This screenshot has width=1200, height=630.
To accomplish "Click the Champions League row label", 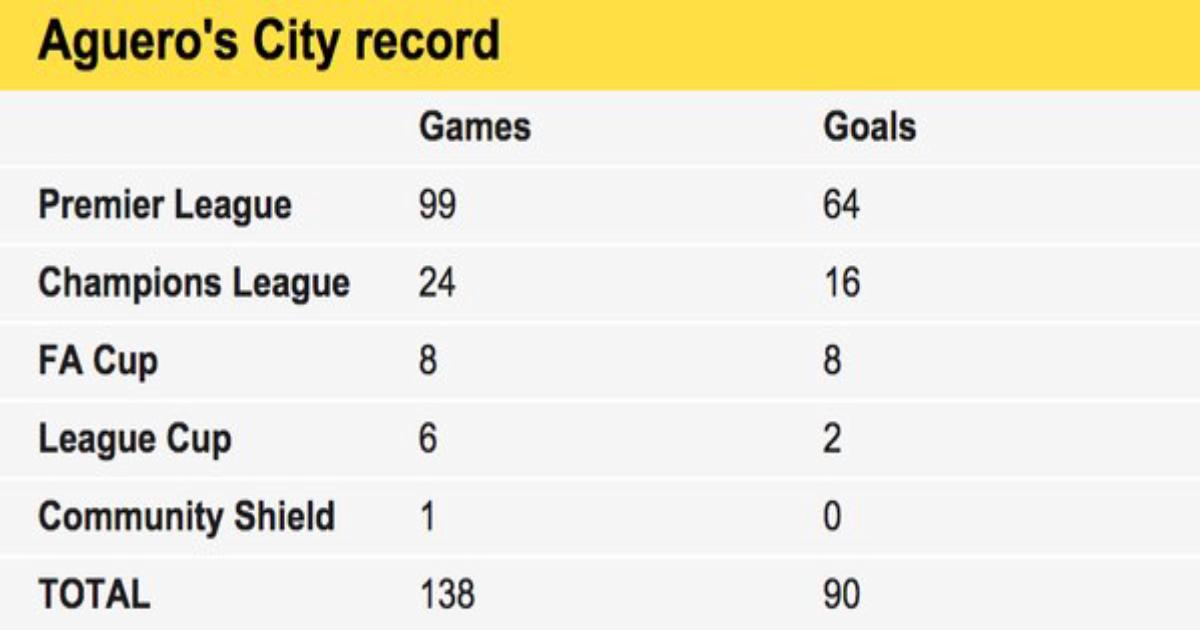I will (194, 284).
